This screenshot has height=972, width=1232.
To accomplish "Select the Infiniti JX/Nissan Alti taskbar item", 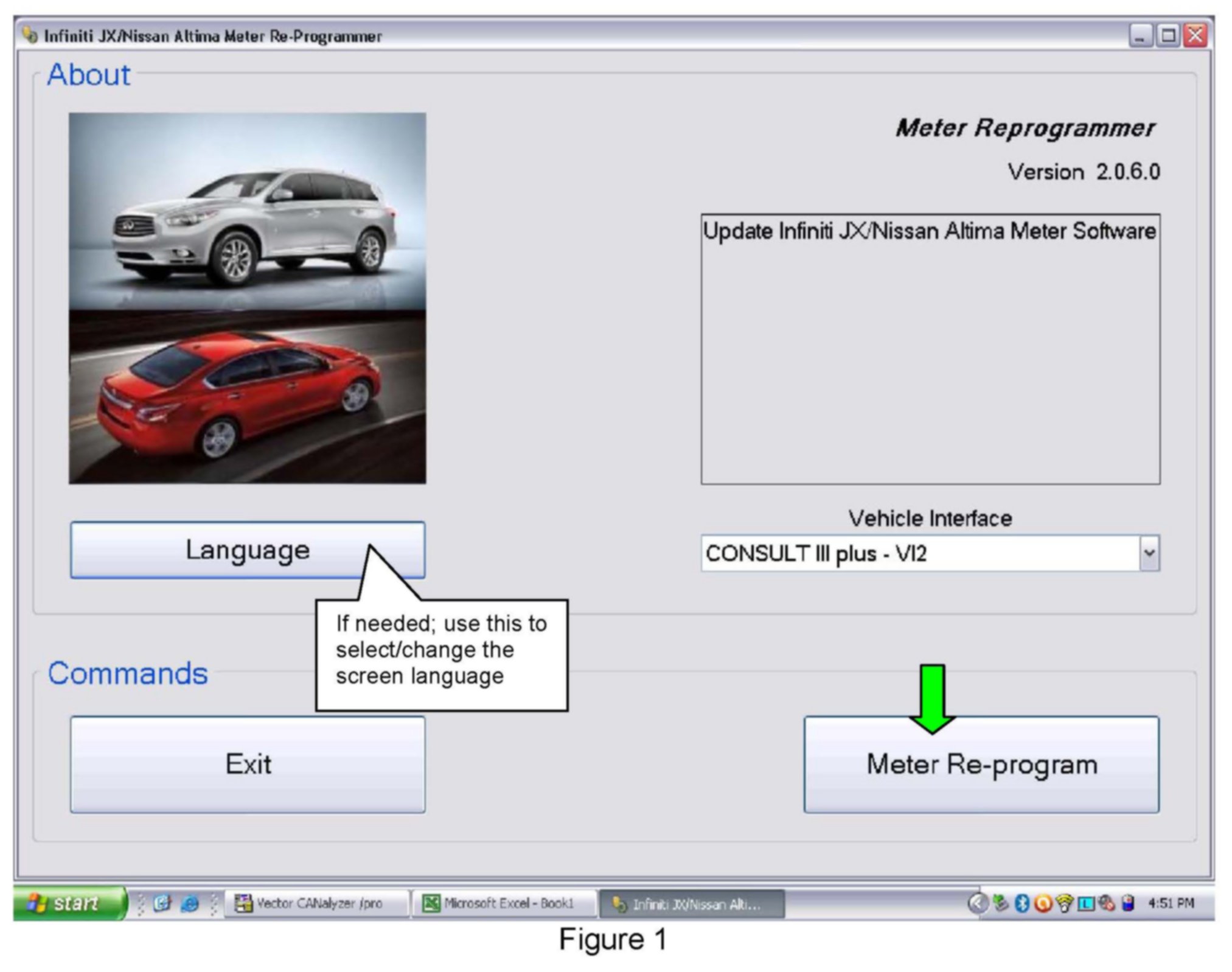I will click(691, 904).
